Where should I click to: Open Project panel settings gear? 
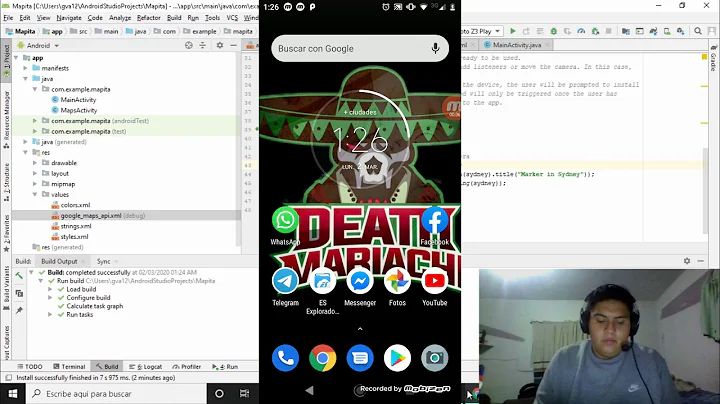pos(220,45)
